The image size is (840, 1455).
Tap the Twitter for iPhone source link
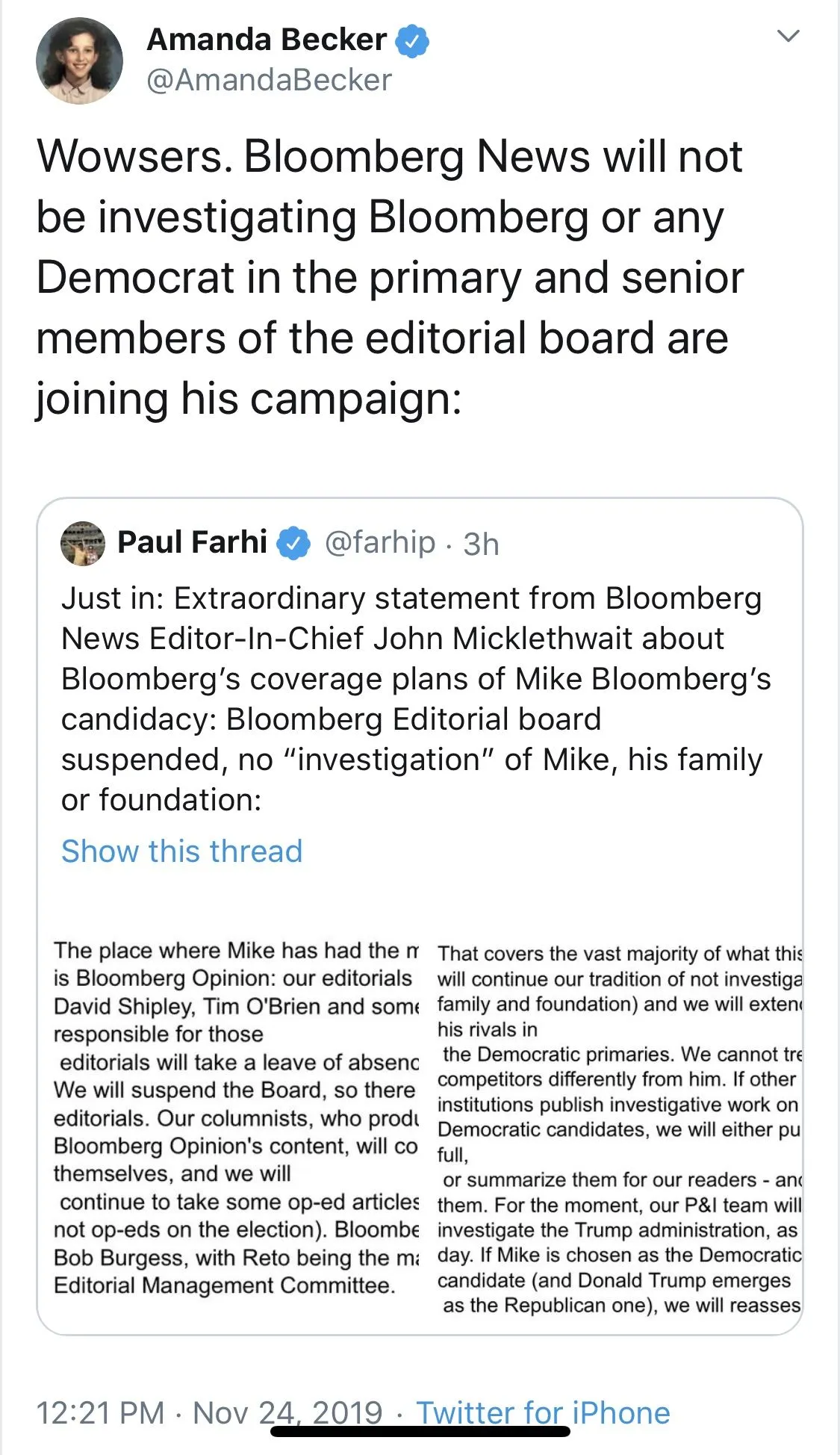(x=543, y=1412)
